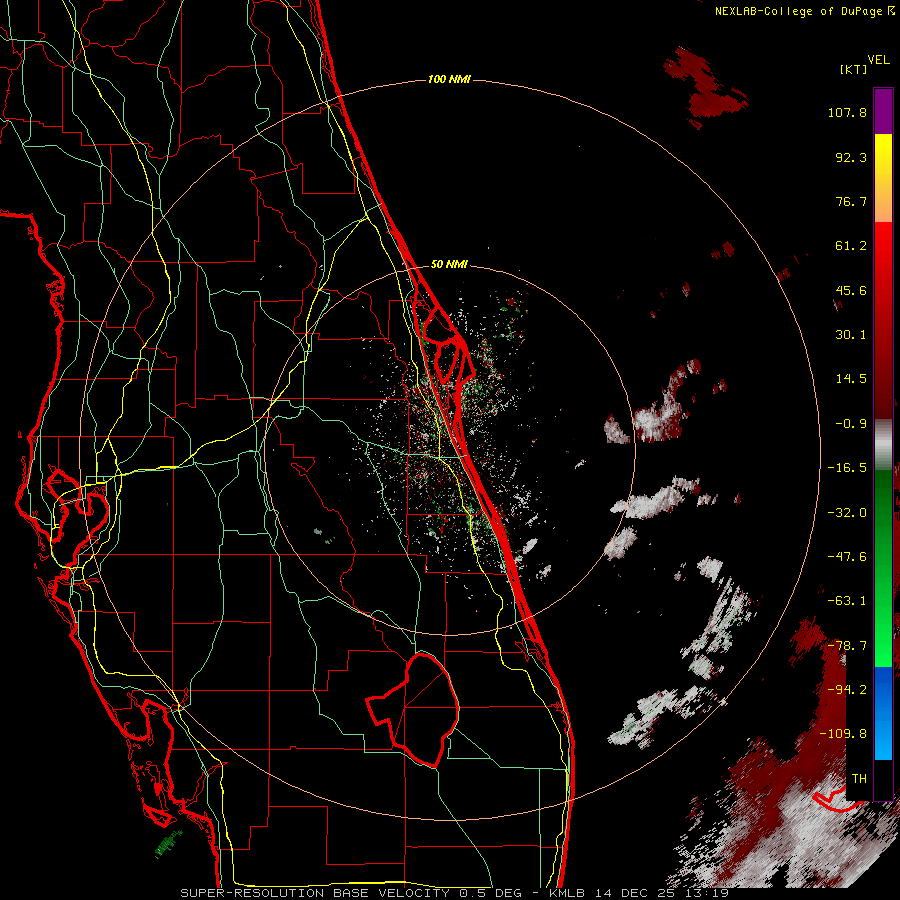Click the -109.8 velocity scale value
The image size is (900, 900).
click(x=843, y=734)
